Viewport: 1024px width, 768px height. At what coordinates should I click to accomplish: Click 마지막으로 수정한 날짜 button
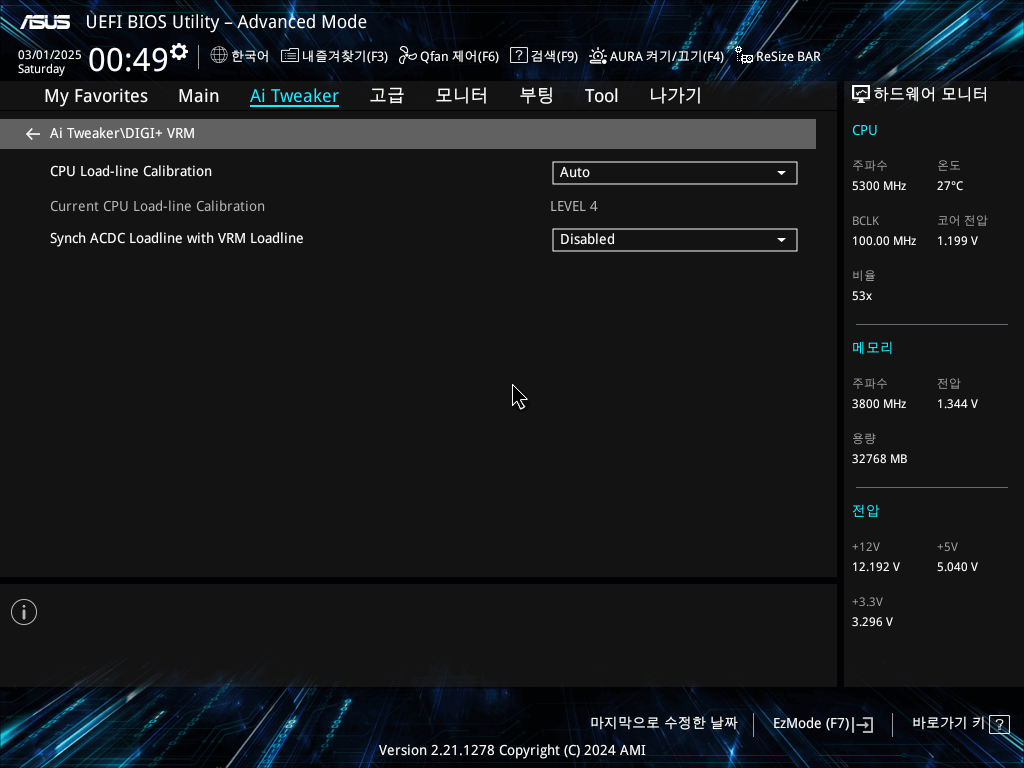click(664, 723)
